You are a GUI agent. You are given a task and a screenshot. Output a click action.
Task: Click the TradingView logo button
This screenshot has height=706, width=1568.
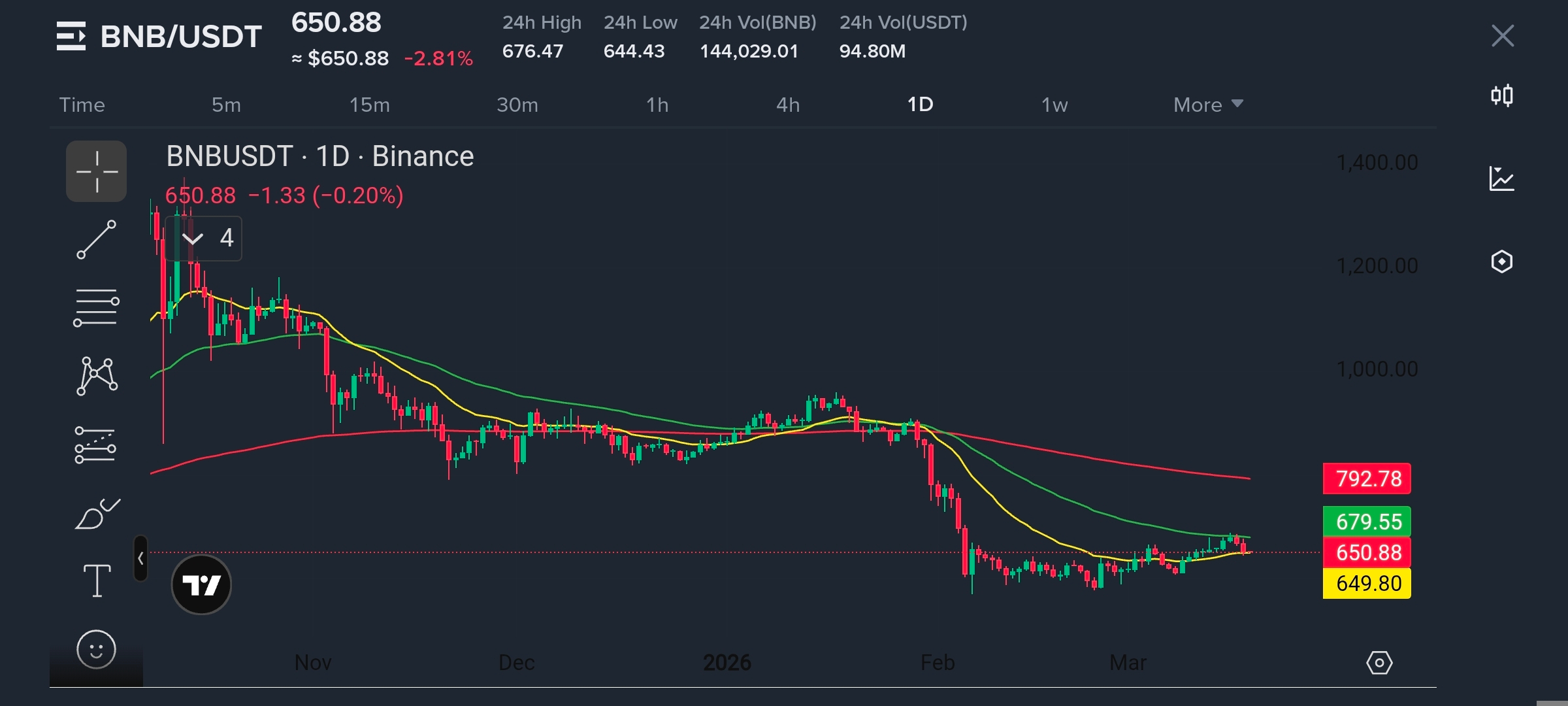[201, 584]
